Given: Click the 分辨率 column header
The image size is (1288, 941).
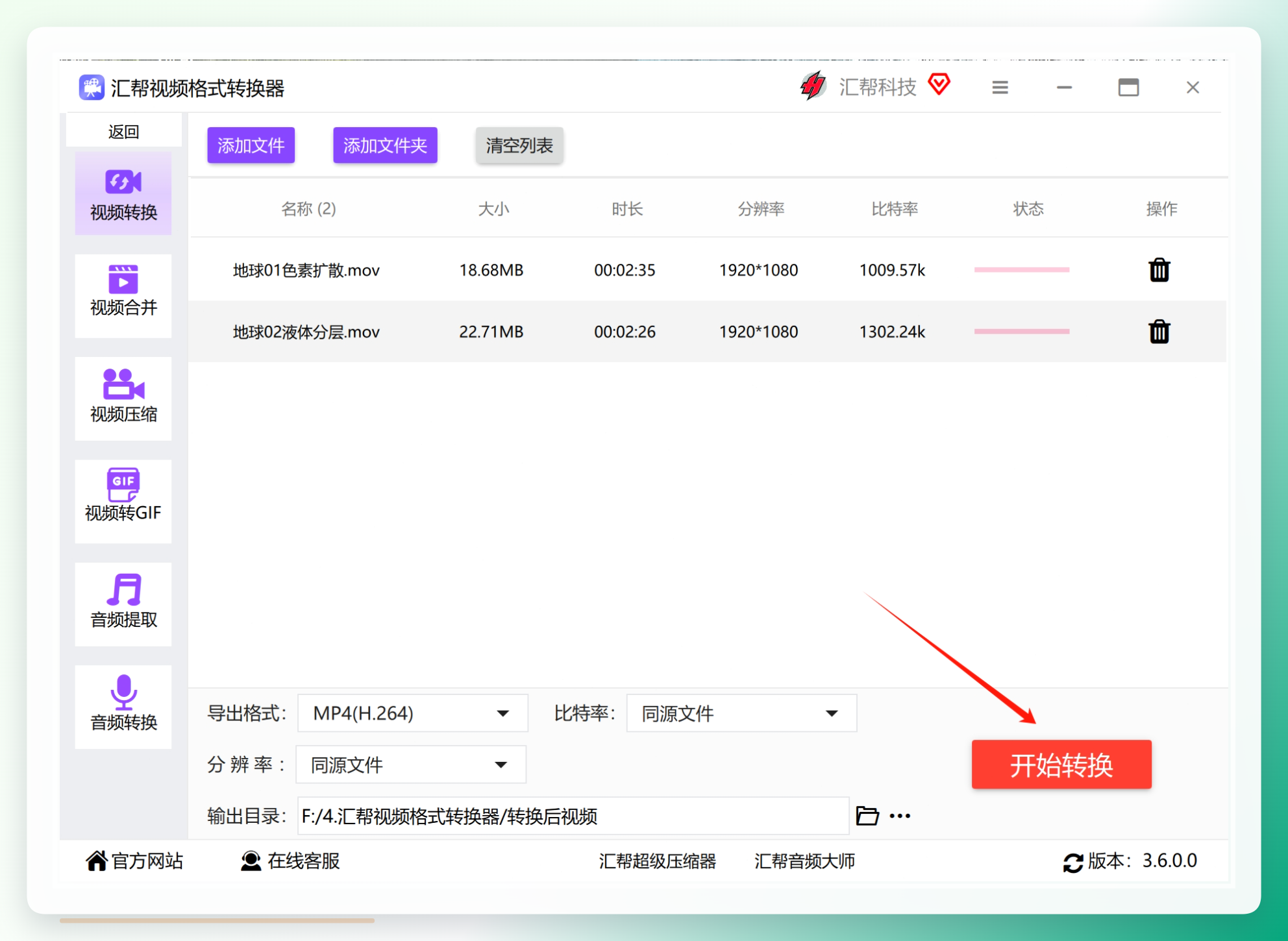Looking at the screenshot, I should [x=761, y=209].
